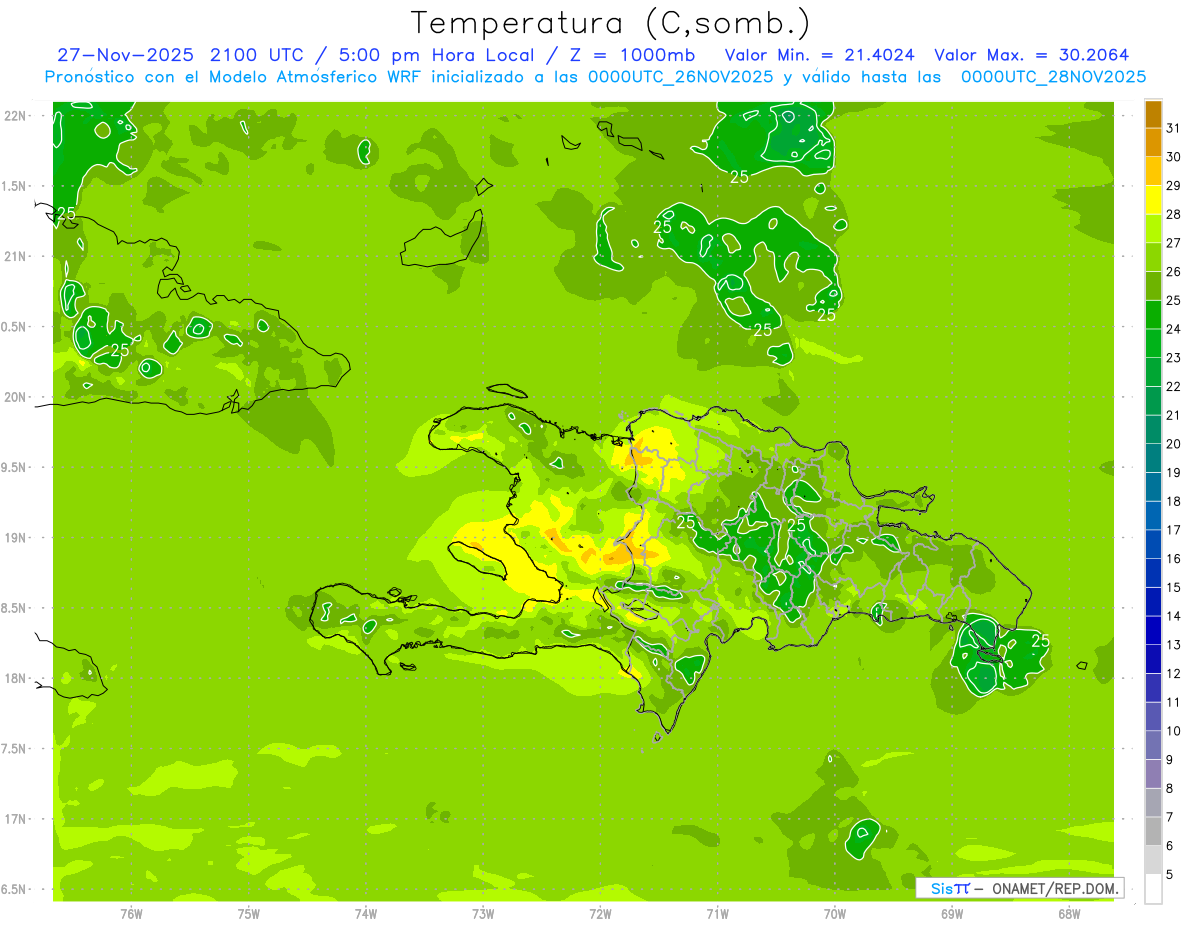This screenshot has width=1200, height=927.
Task: Click the "68W" longitude axis label
Action: 1069,914
